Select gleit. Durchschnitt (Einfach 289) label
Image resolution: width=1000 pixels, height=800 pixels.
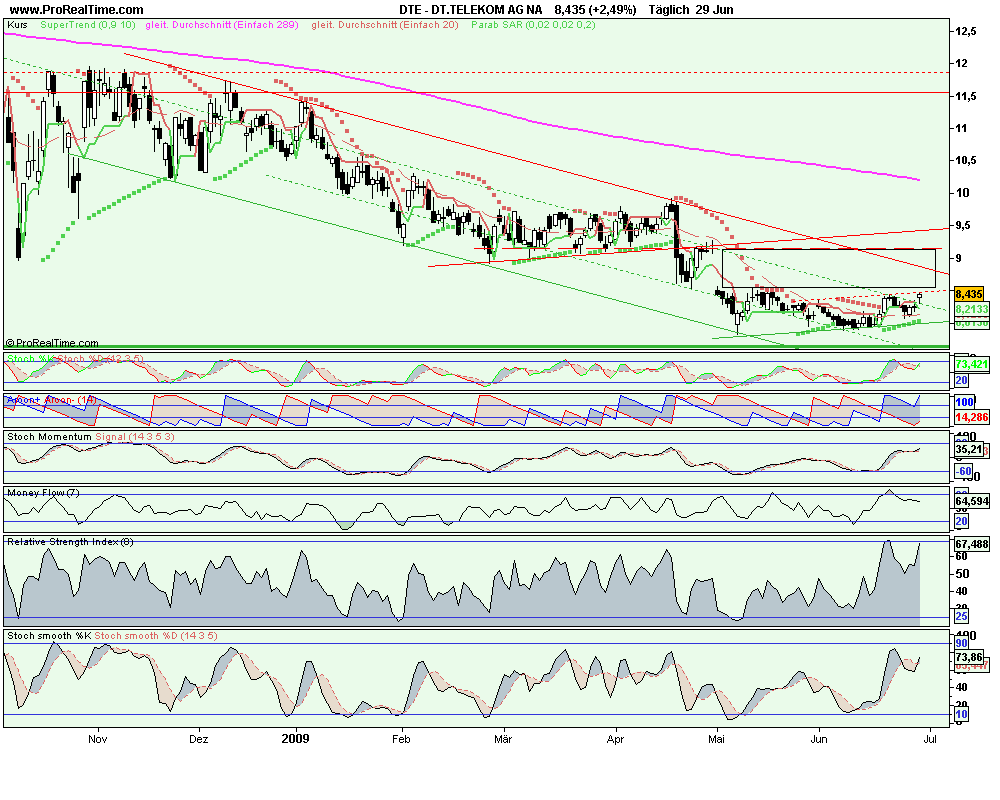222,25
